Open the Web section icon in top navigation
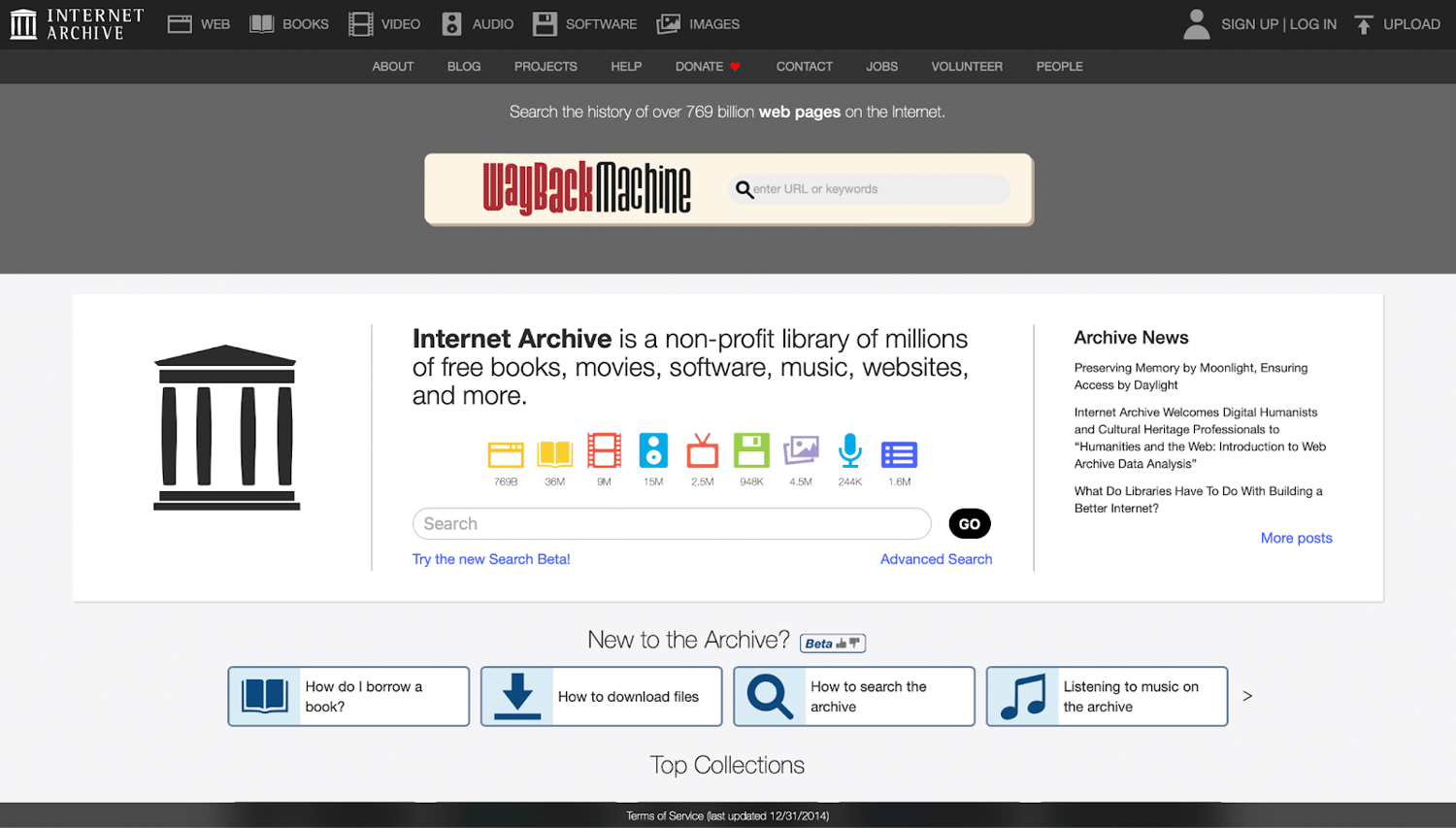 click(x=180, y=24)
